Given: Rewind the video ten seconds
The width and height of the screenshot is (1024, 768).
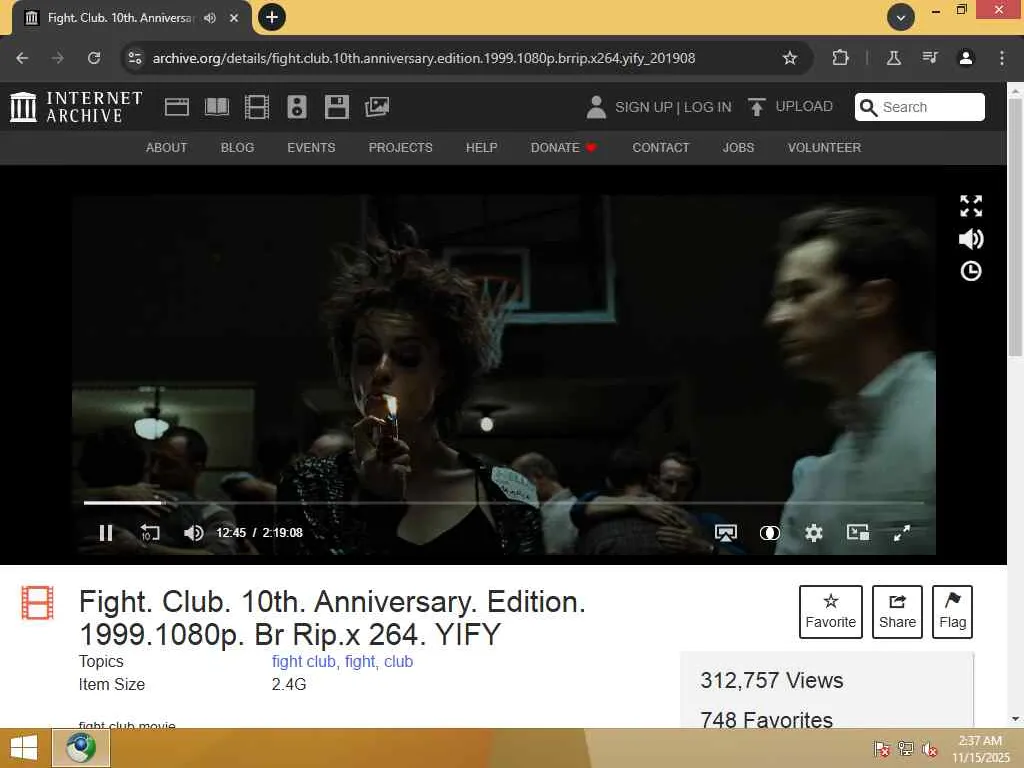Looking at the screenshot, I should tap(150, 533).
